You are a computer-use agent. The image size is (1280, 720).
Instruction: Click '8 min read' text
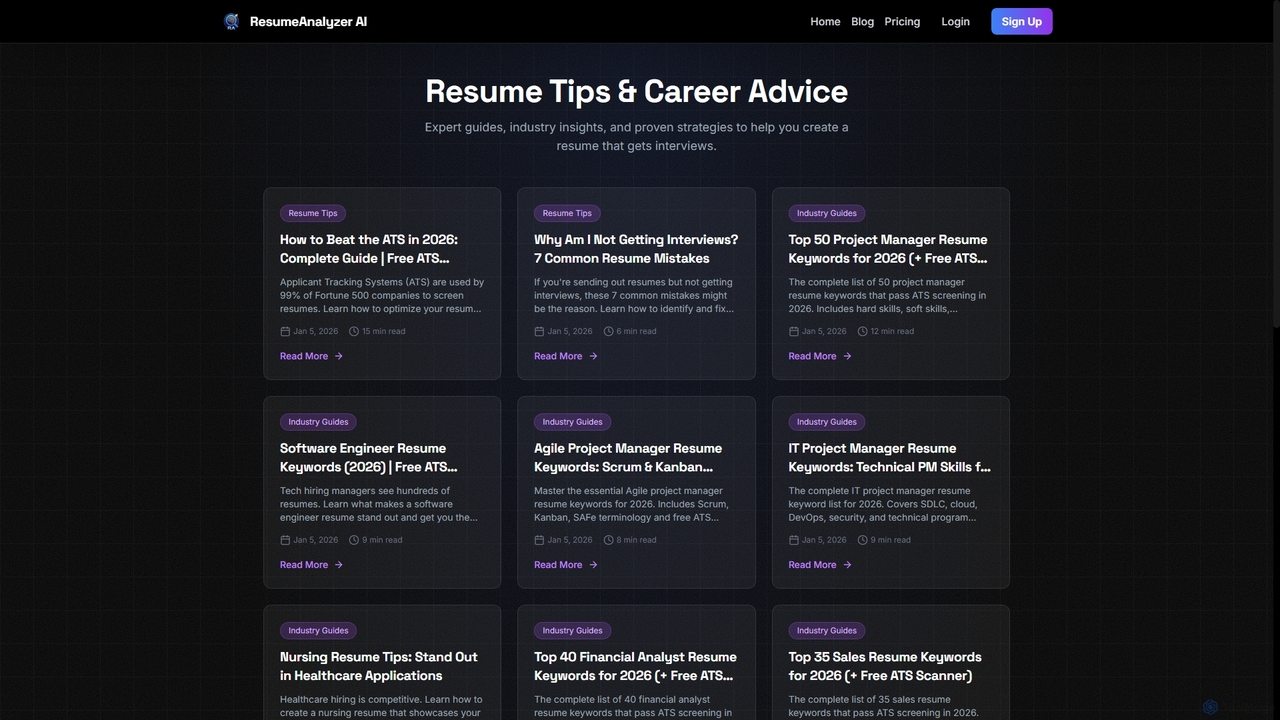(x=637, y=540)
